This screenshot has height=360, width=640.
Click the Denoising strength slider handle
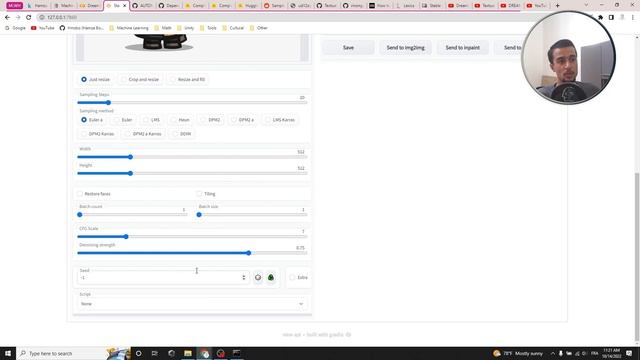tap(249, 253)
